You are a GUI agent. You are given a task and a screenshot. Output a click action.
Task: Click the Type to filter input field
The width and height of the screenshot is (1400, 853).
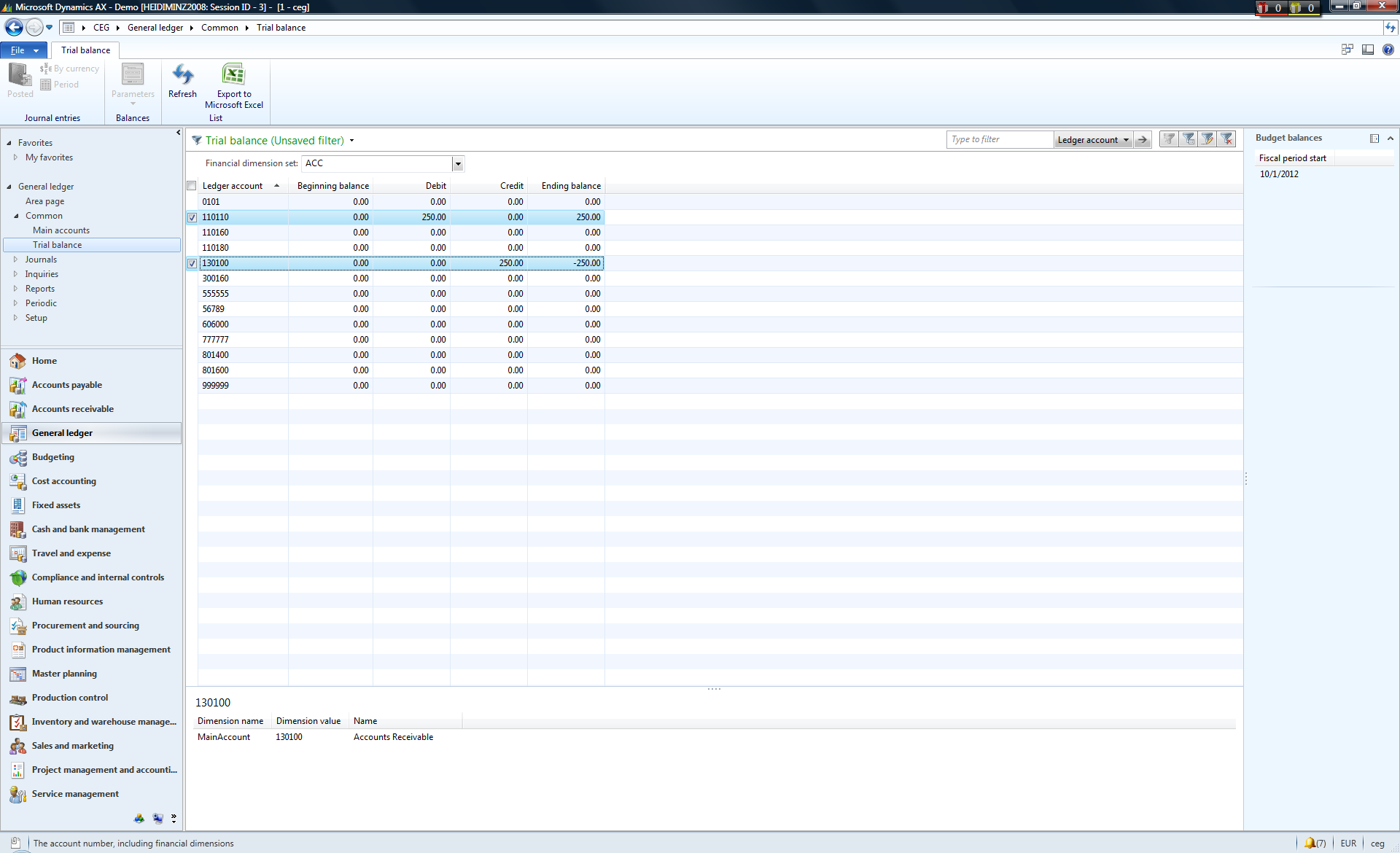pyautogui.click(x=999, y=140)
